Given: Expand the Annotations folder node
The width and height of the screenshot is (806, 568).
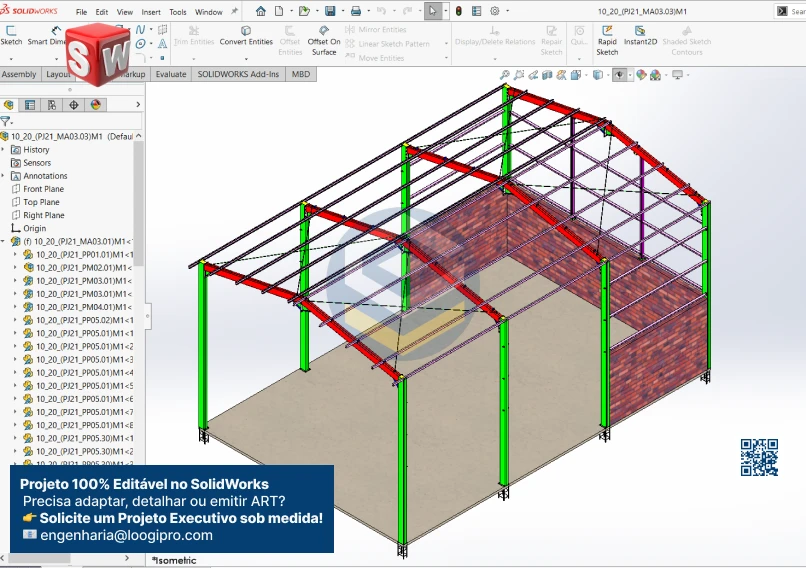Looking at the screenshot, I should [x=4, y=176].
